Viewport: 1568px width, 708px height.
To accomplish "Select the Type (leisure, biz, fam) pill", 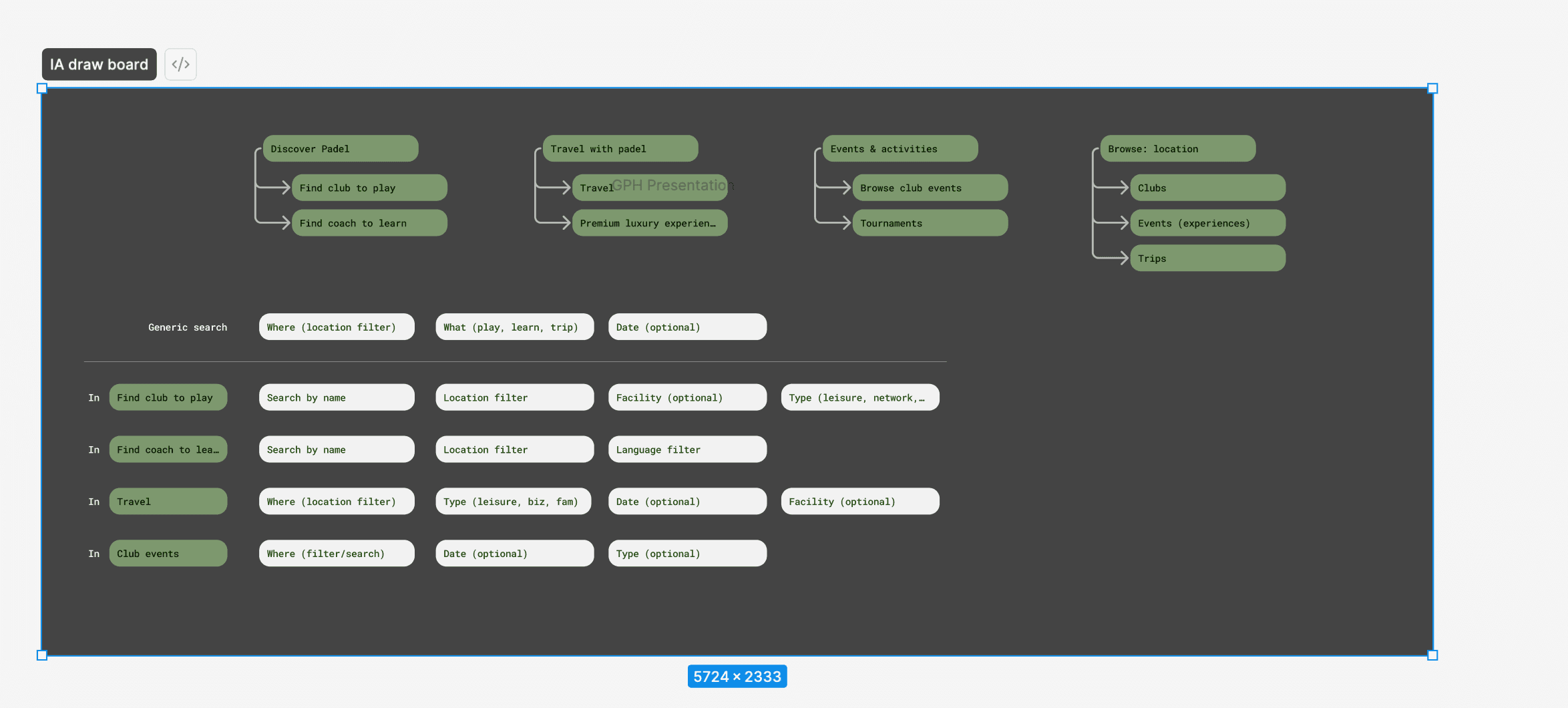I will [x=514, y=502].
